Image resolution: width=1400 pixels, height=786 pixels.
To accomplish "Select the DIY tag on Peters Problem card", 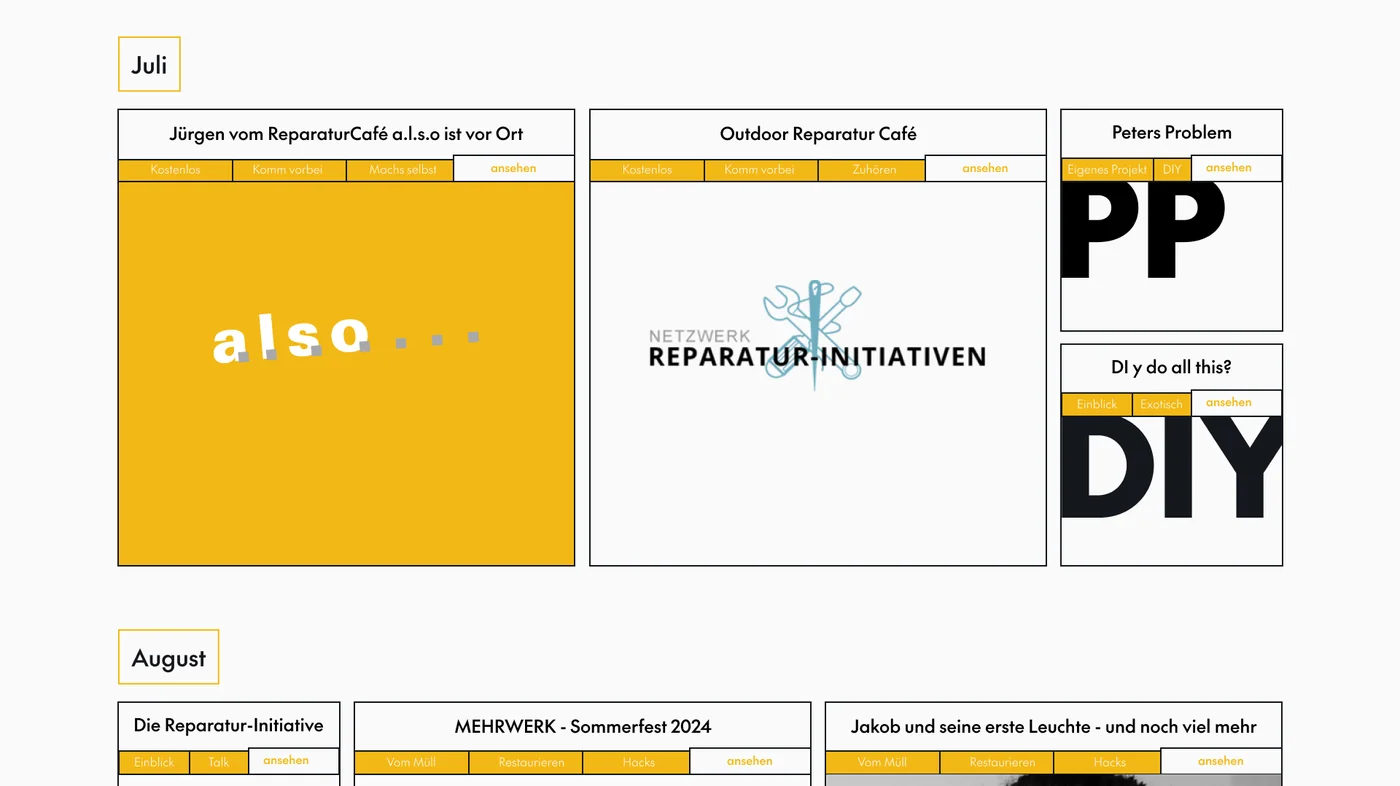I will (1172, 170).
